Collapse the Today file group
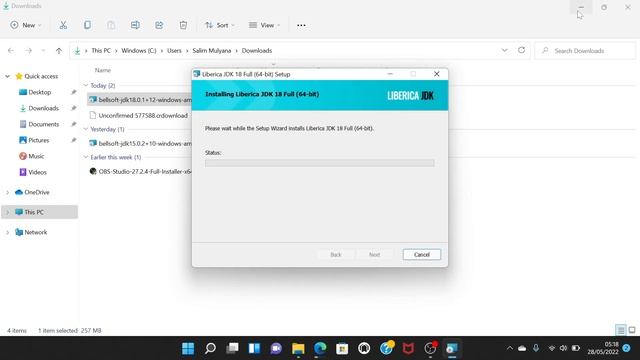The width and height of the screenshot is (640, 360). (x=86, y=85)
